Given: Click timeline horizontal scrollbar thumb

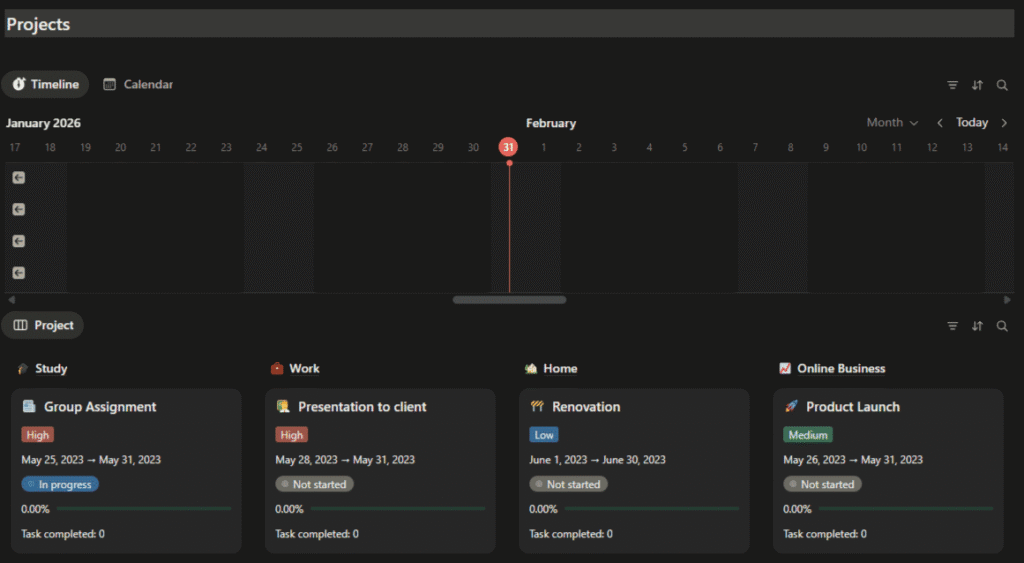Looking at the screenshot, I should pyautogui.click(x=509, y=300).
